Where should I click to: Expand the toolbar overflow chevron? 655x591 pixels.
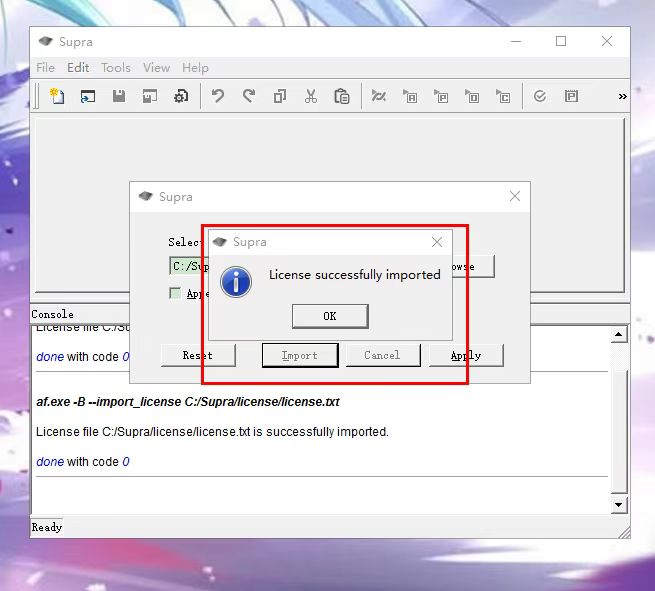click(622, 96)
